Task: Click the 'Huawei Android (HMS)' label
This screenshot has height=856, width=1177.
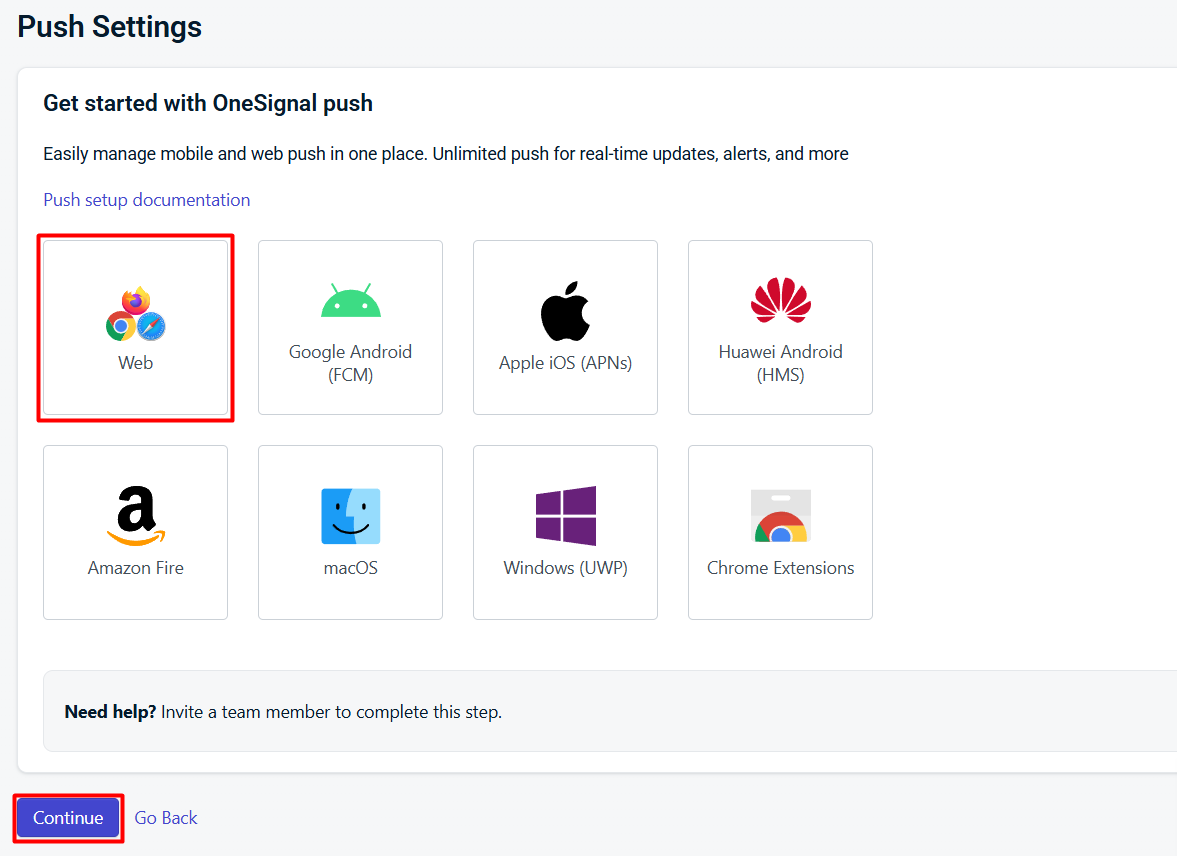Action: (781, 363)
